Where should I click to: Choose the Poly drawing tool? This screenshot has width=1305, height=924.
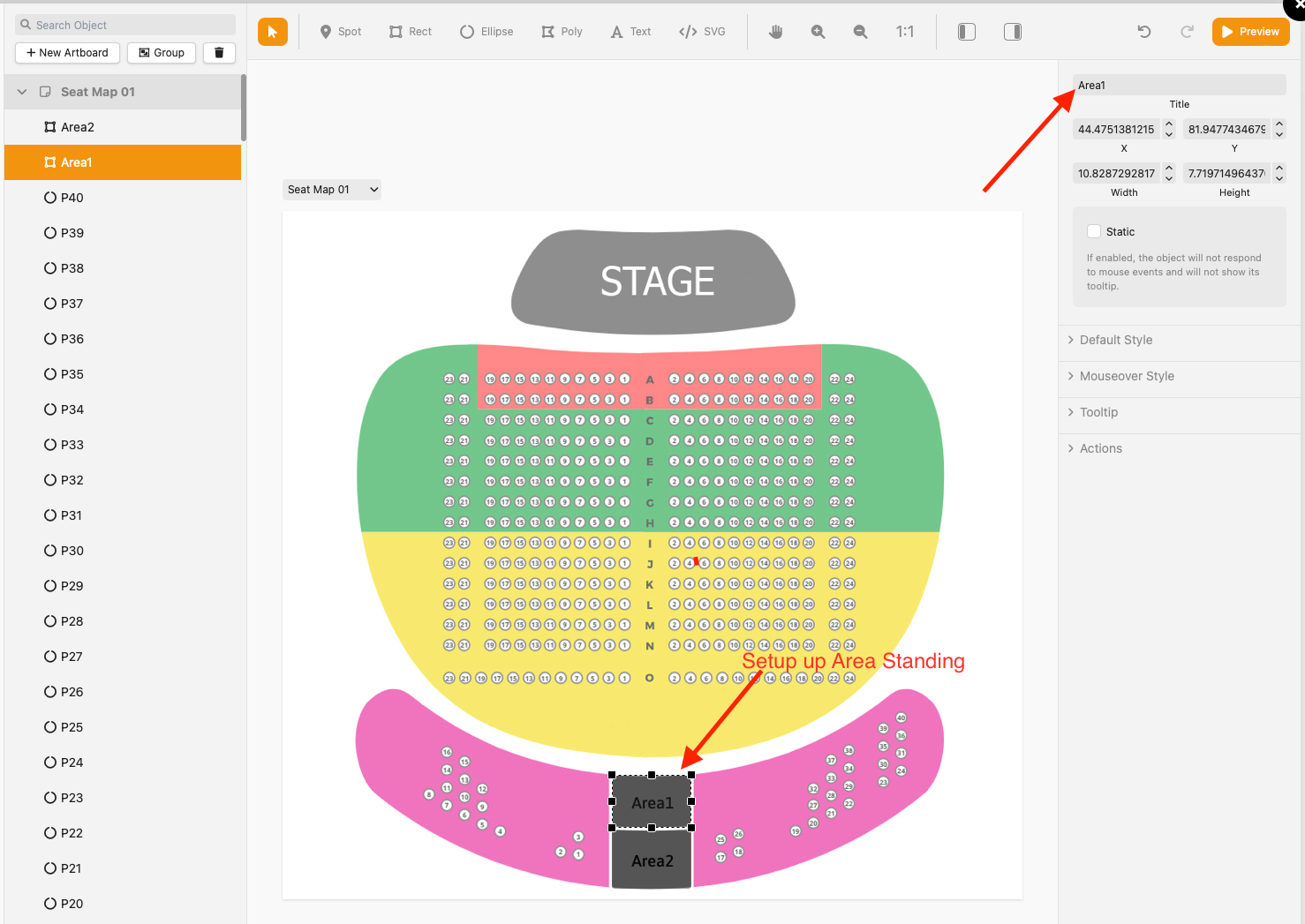tap(562, 32)
